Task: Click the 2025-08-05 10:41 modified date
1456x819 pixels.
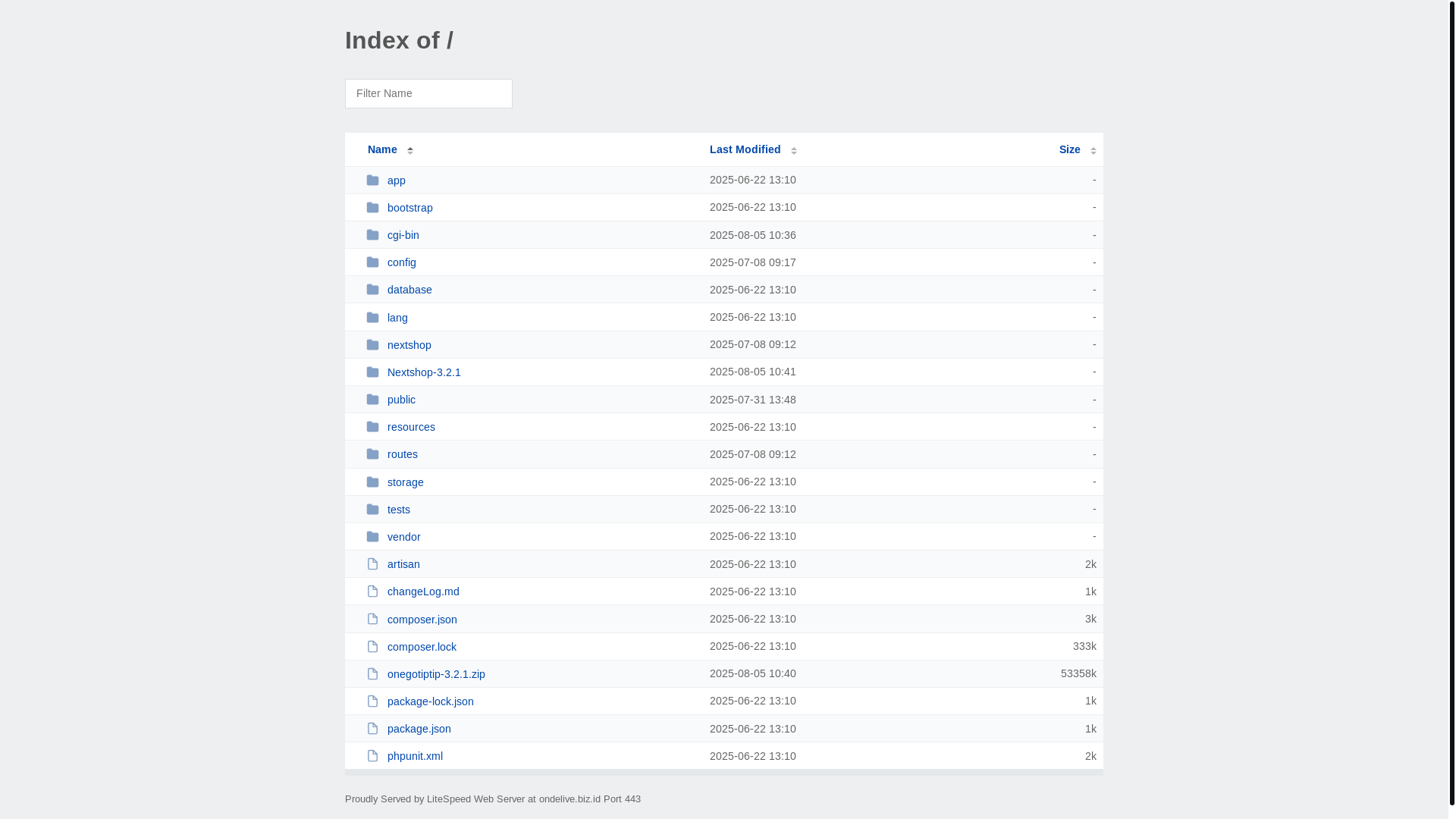Action: click(x=753, y=372)
